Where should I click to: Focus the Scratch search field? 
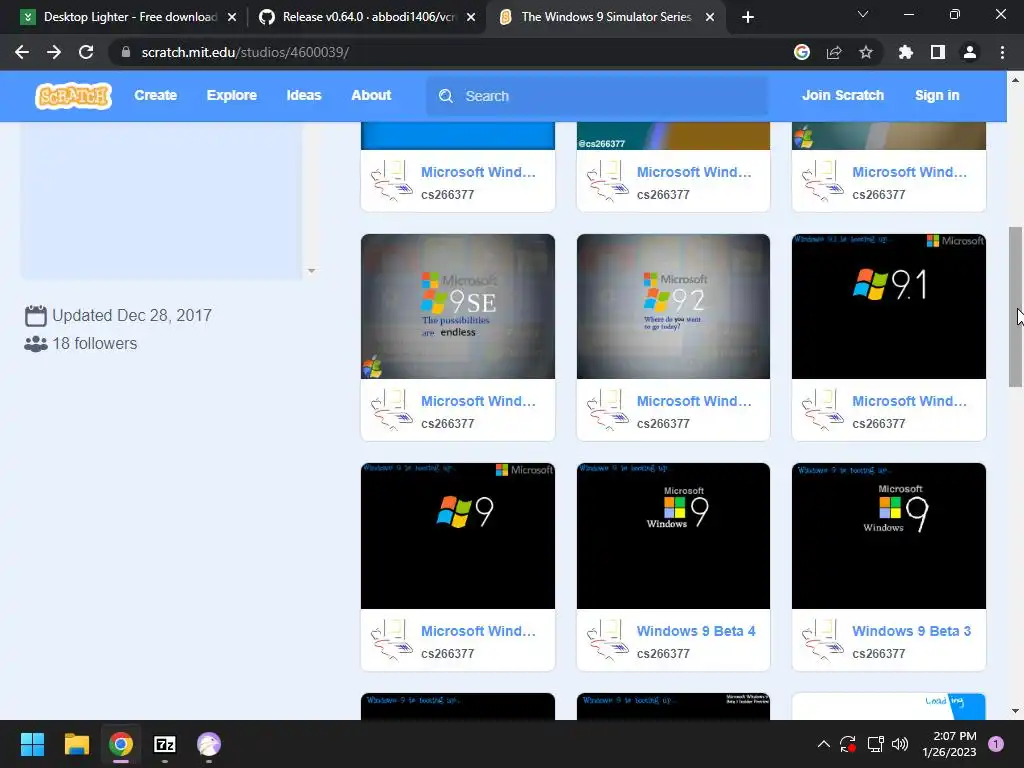click(x=597, y=96)
